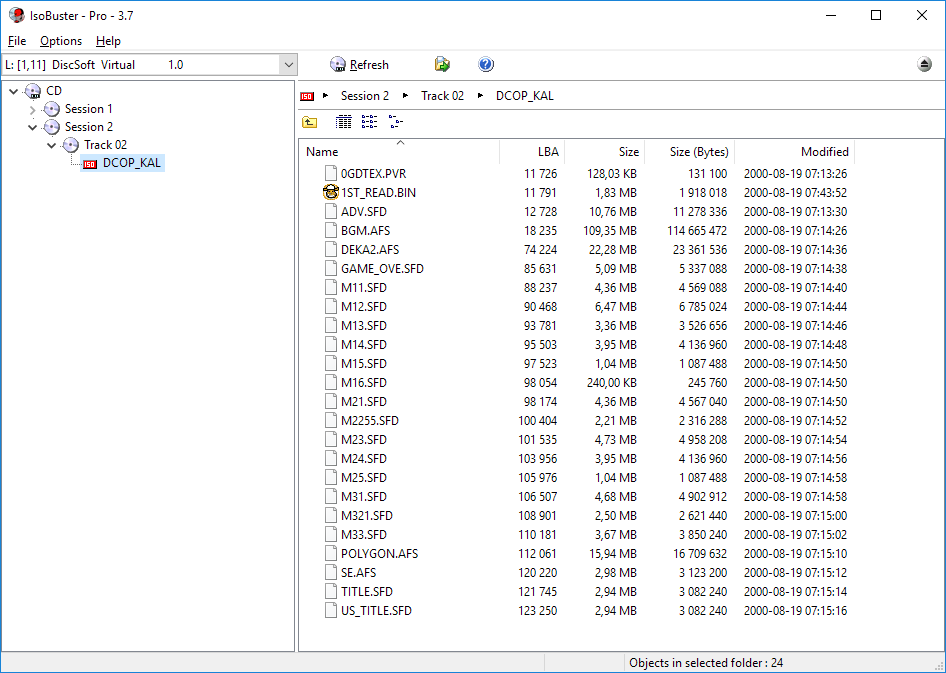946x673 pixels.
Task: Navigate to Track 02 in the breadcrumb
Action: point(443,96)
